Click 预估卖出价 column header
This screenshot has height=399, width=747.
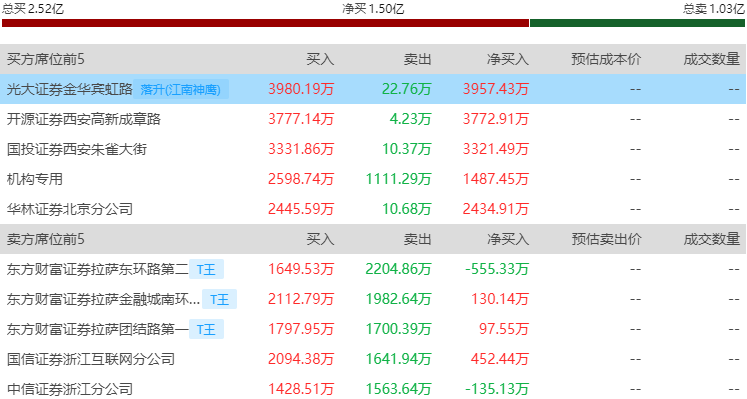point(606,239)
